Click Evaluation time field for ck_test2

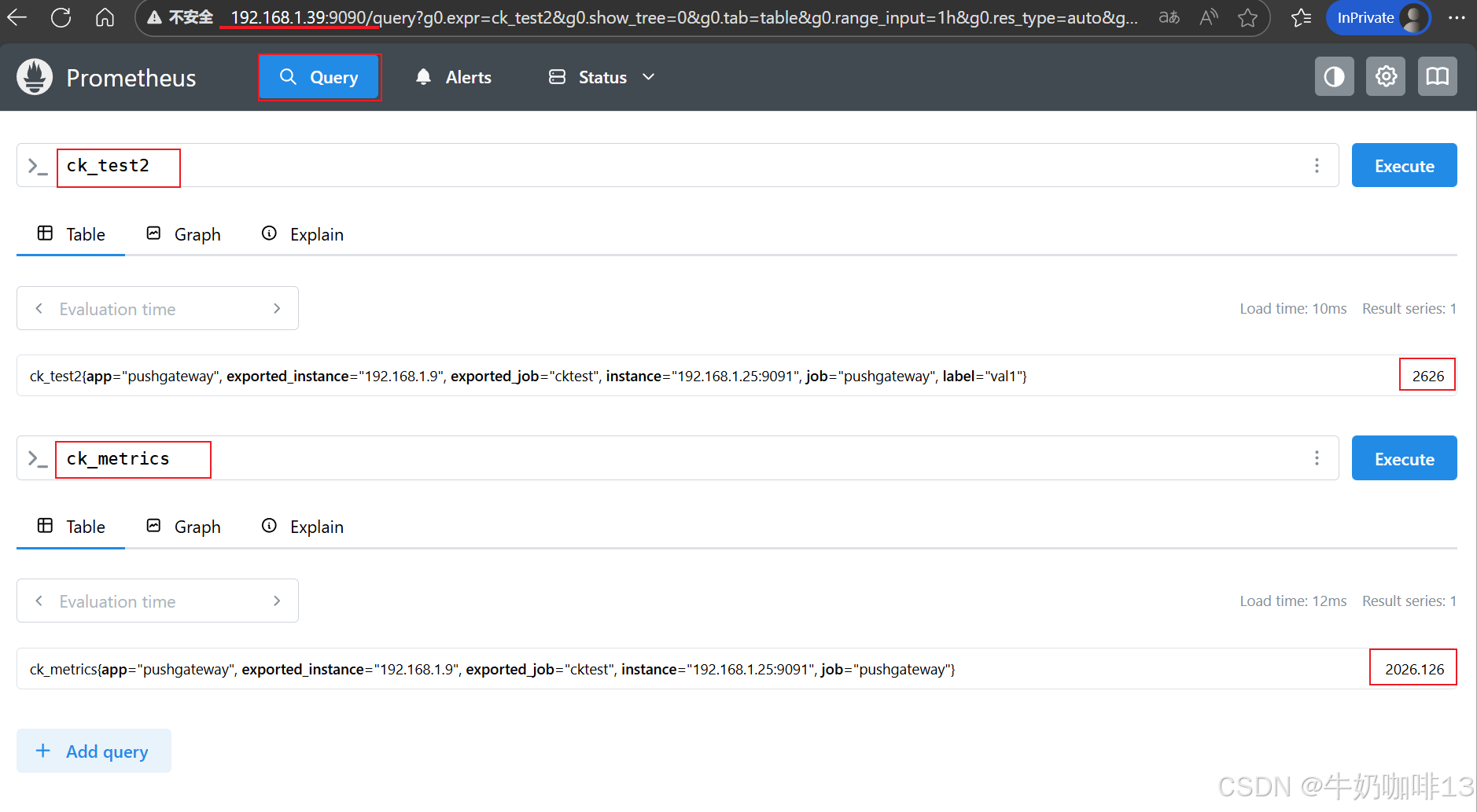pos(157,309)
